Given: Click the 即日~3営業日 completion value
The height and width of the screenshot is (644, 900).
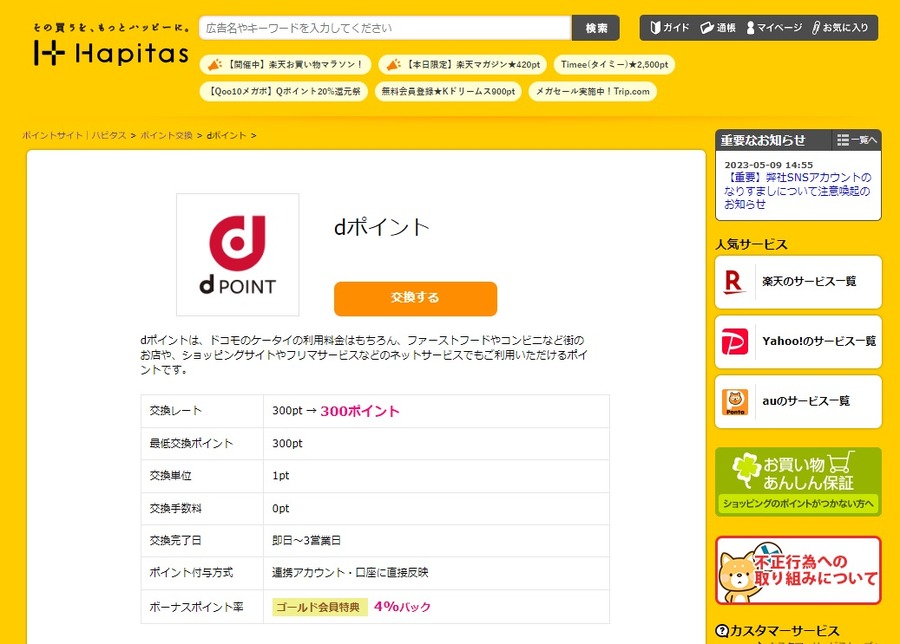Looking at the screenshot, I should pos(307,540).
